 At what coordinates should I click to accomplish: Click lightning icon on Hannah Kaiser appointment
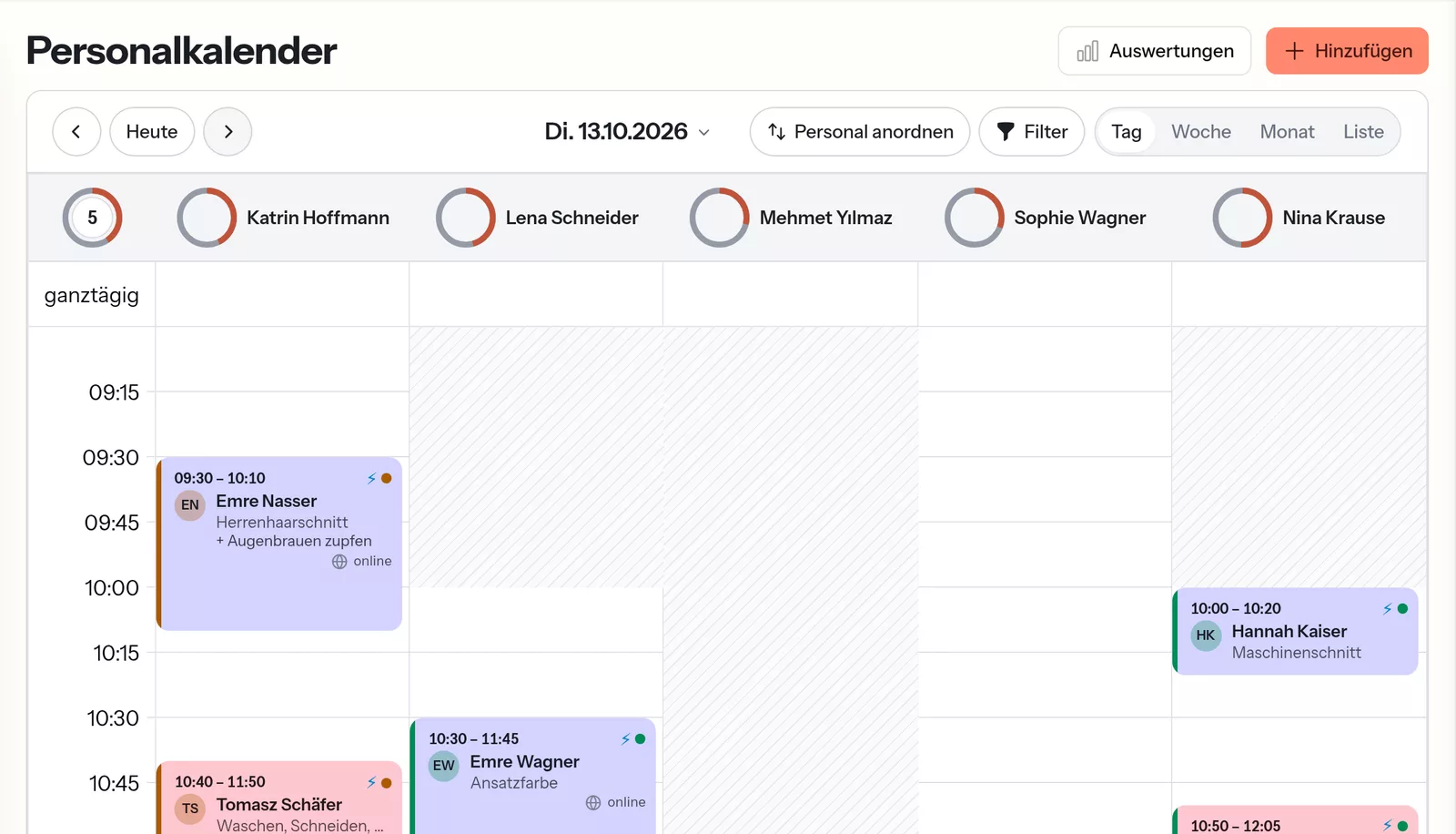pos(1388,609)
